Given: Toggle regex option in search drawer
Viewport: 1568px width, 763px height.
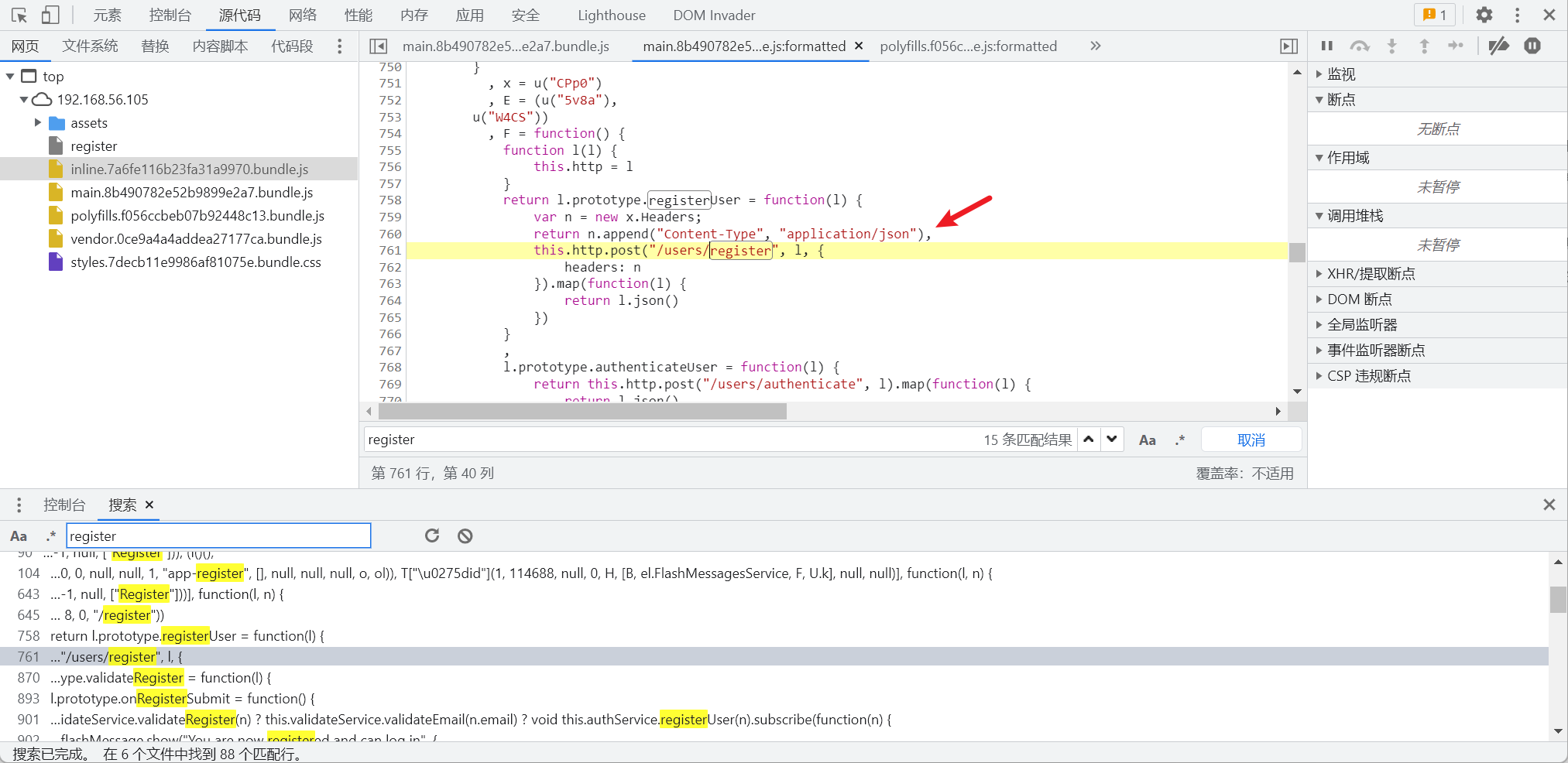Looking at the screenshot, I should click(50, 536).
